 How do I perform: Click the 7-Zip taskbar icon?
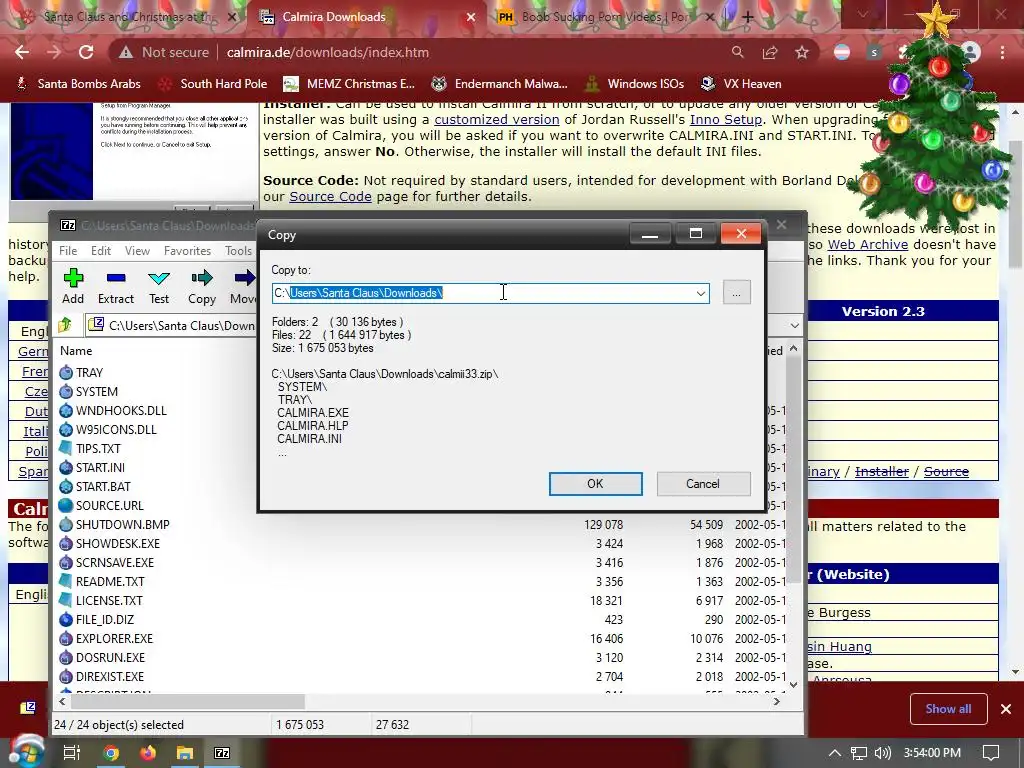point(222,753)
